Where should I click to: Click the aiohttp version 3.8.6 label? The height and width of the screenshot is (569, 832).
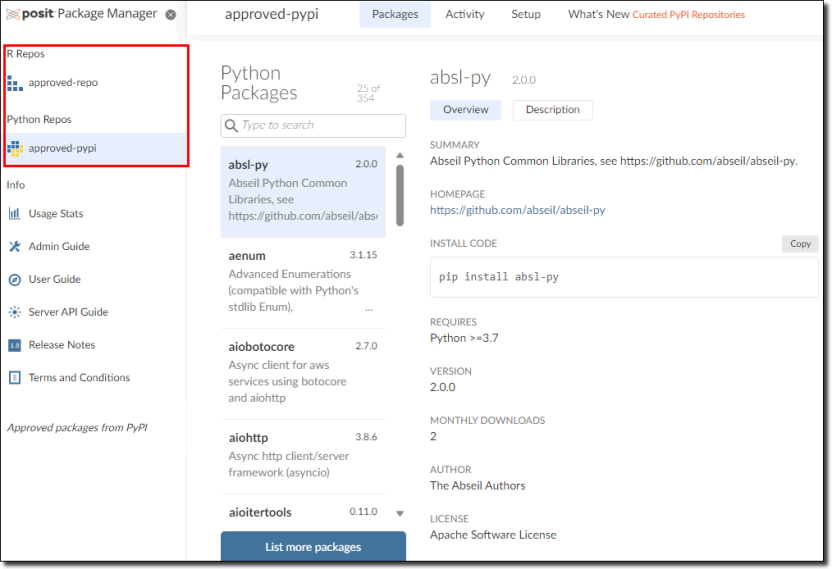366,437
